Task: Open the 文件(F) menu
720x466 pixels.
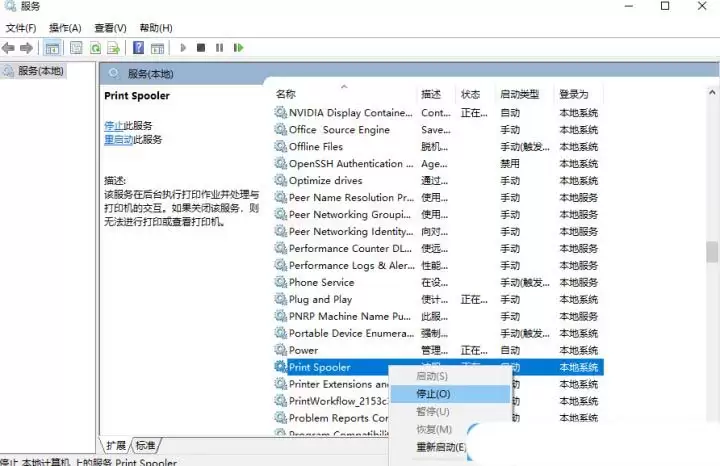Action: click(x=21, y=28)
